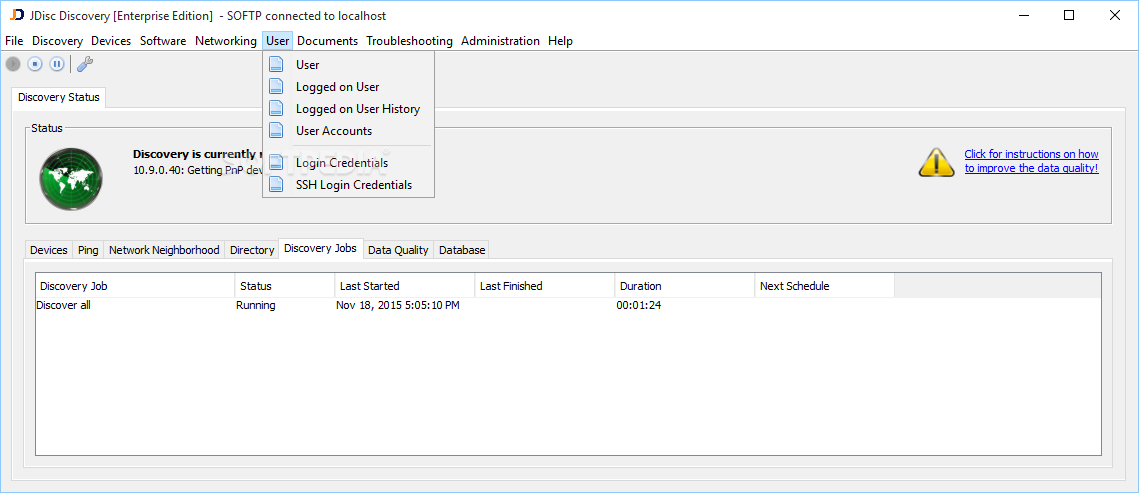Sort by Discovery Job column header

tap(135, 286)
